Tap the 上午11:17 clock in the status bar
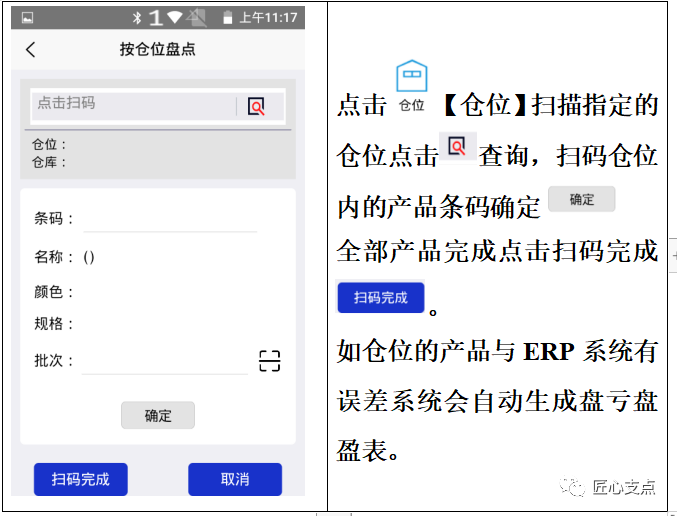The image size is (677, 516). [x=267, y=17]
